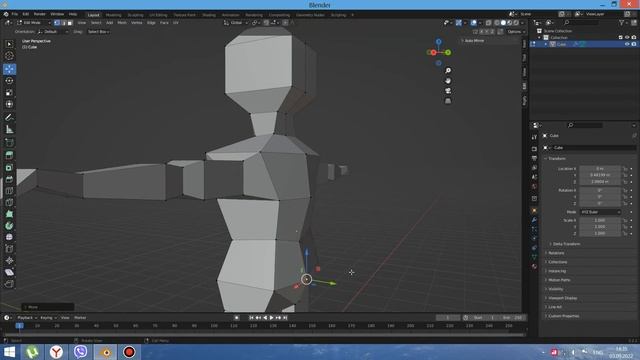Screen dimensions: 640x360
Task: Open the Mesh menu in viewport header
Action: tap(122, 23)
